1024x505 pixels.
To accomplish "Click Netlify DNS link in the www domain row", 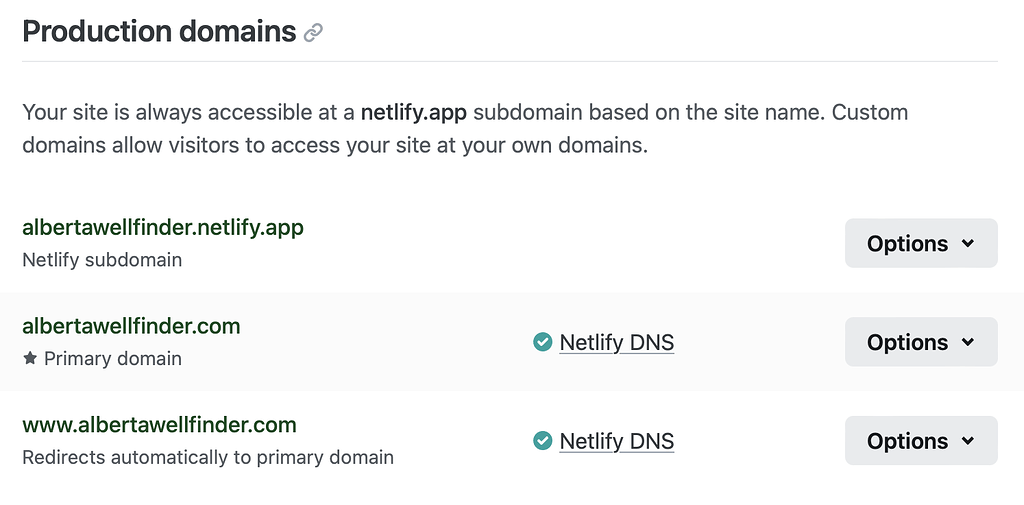I will 616,441.
